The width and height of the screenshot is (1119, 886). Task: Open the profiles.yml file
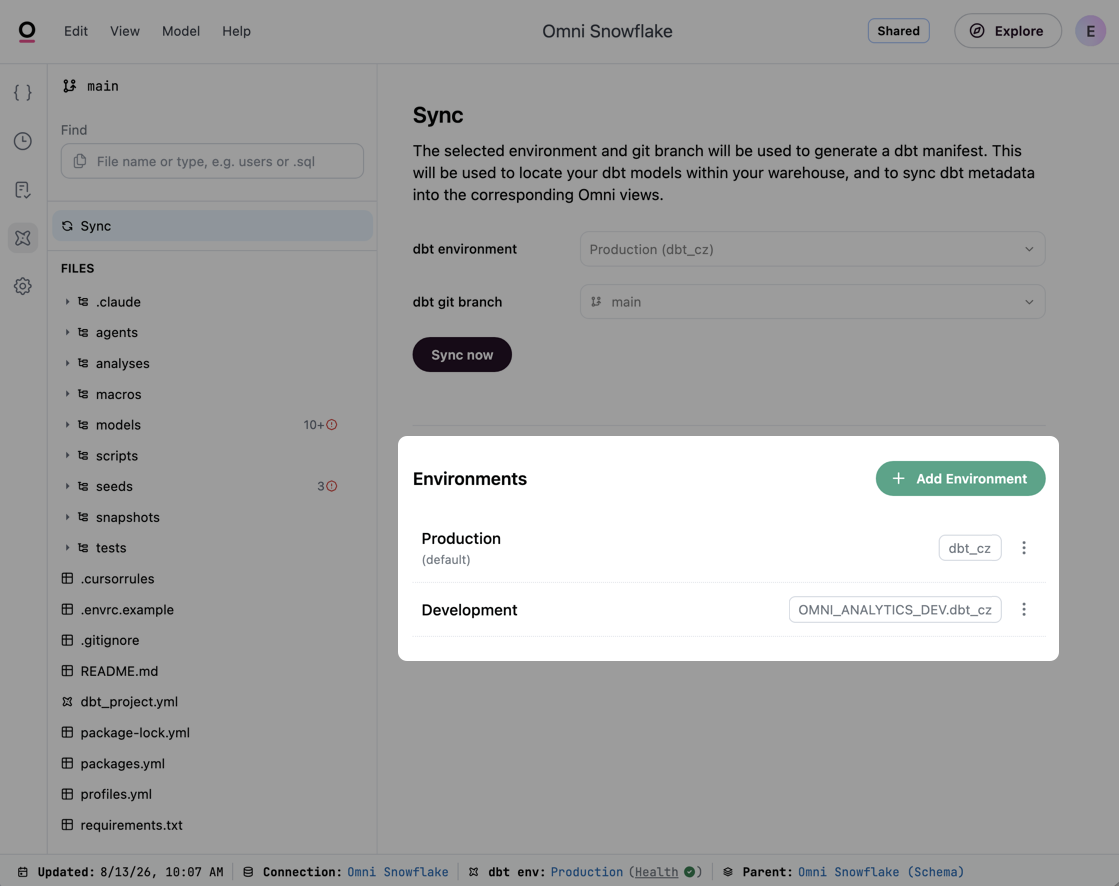click(116, 794)
